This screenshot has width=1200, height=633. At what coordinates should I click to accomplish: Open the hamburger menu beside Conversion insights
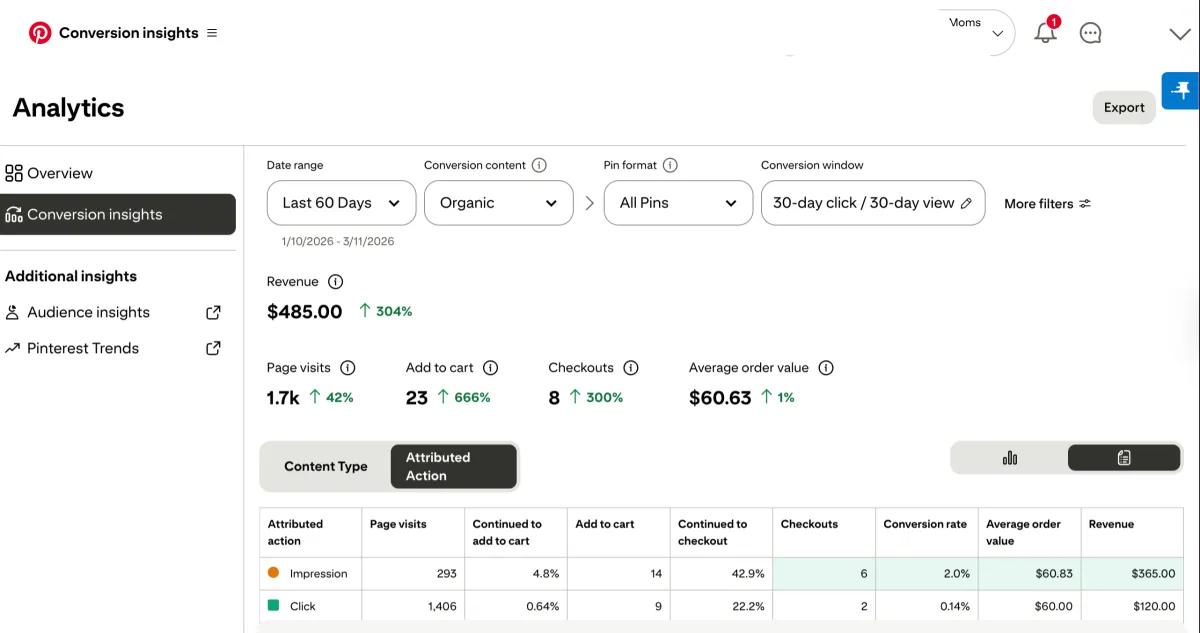pyautogui.click(x=212, y=33)
